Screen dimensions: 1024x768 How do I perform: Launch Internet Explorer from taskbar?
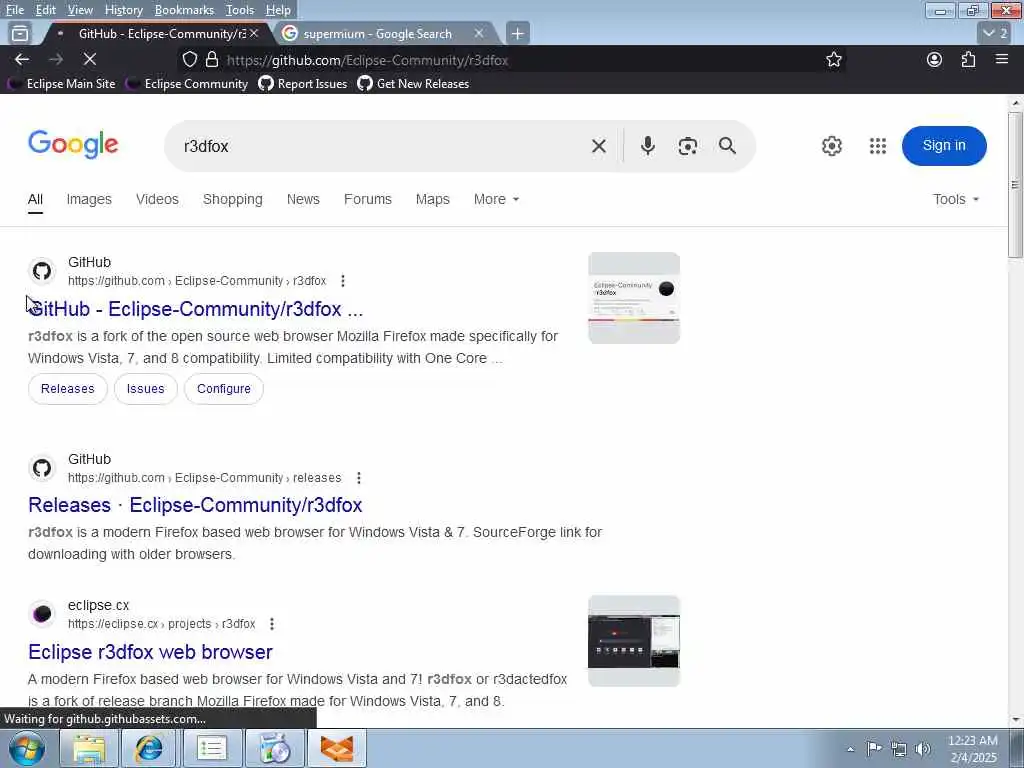click(148, 748)
